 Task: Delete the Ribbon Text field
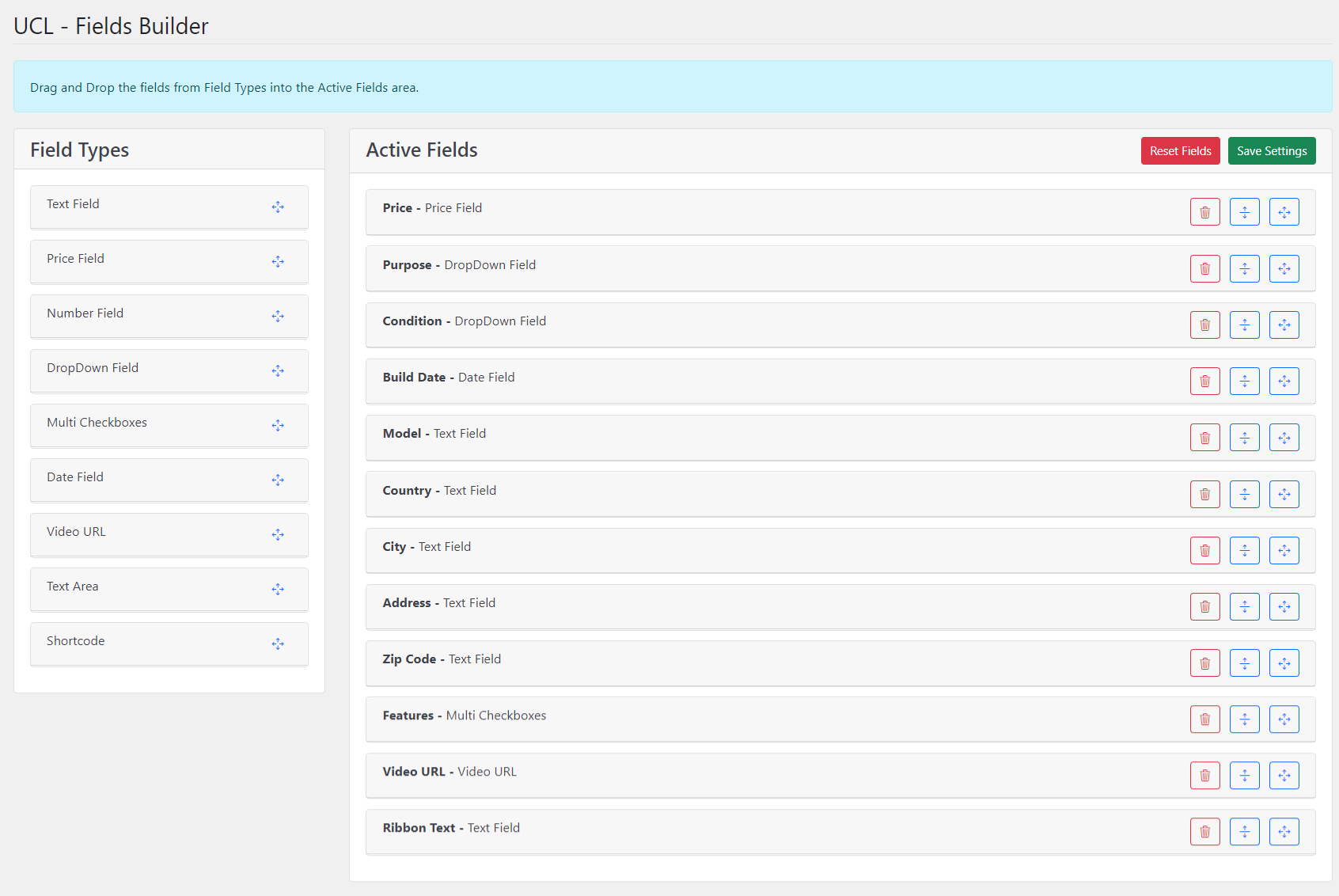point(1204,831)
